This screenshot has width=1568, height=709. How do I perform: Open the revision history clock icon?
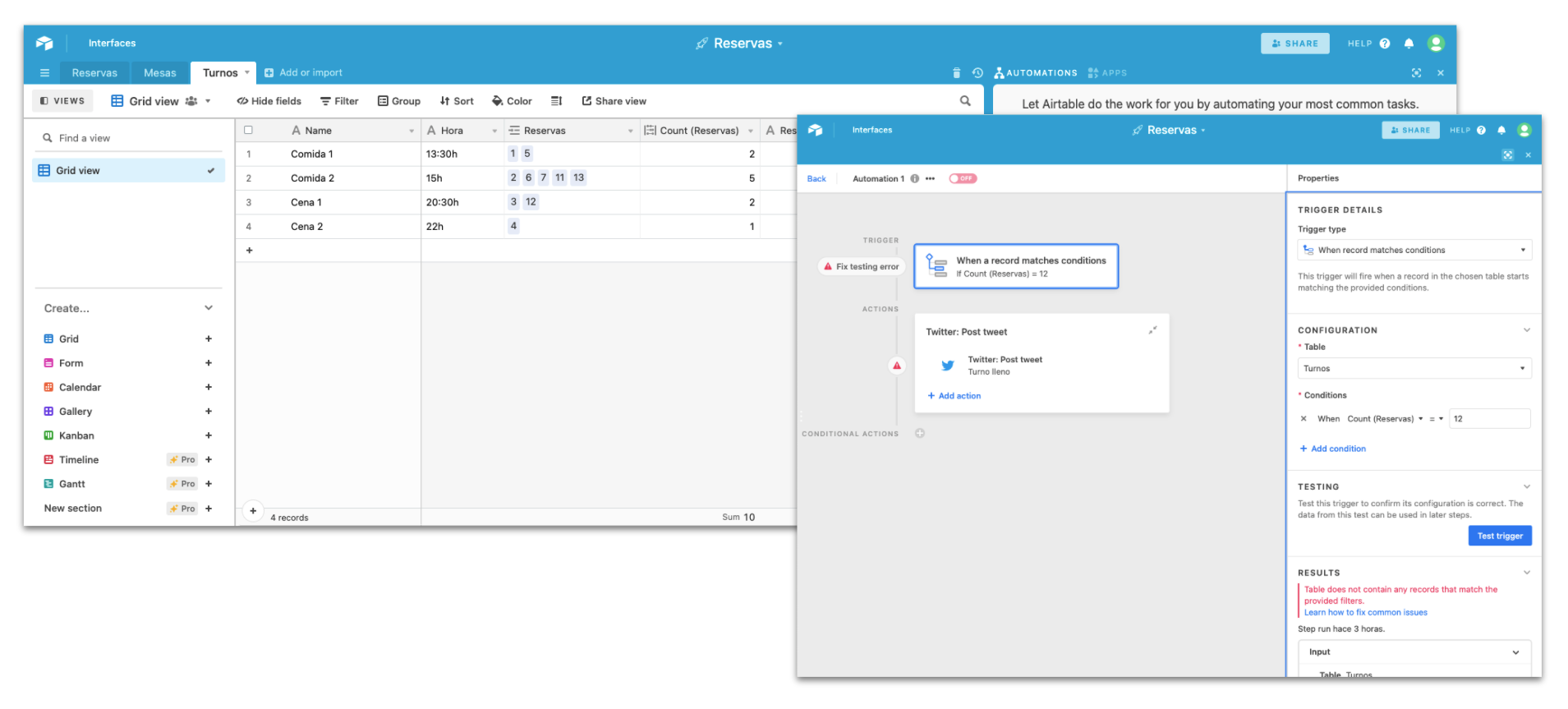[977, 73]
